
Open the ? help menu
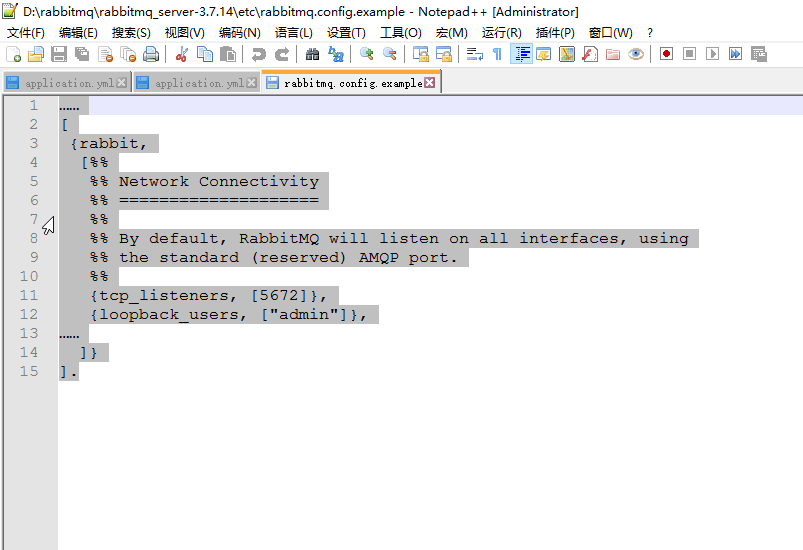click(x=650, y=33)
